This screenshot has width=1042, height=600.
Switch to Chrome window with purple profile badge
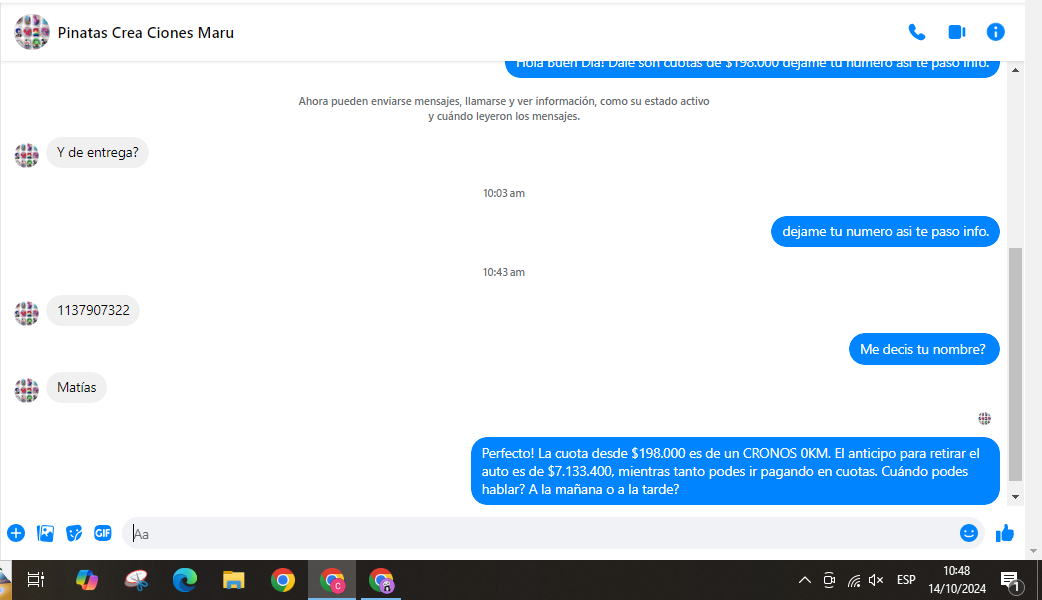(381, 580)
